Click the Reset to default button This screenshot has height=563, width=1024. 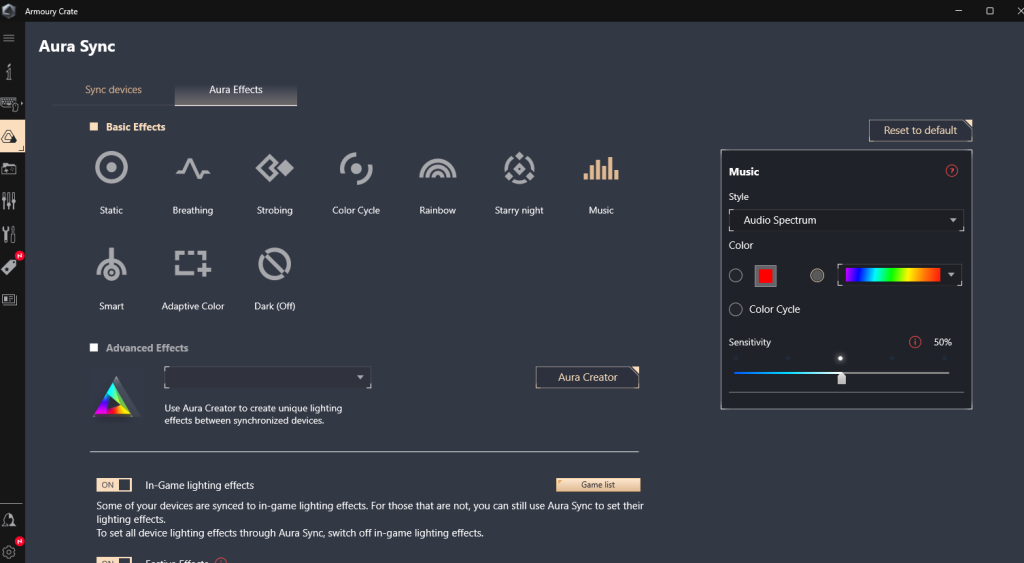tap(920, 130)
